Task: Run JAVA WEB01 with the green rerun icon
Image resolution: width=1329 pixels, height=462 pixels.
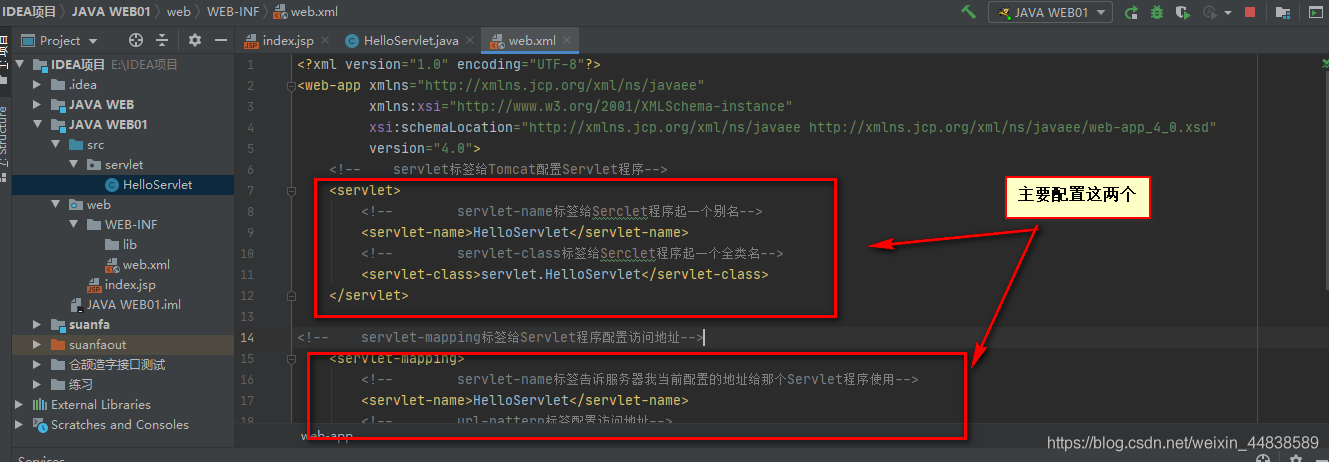Action: pos(1131,12)
